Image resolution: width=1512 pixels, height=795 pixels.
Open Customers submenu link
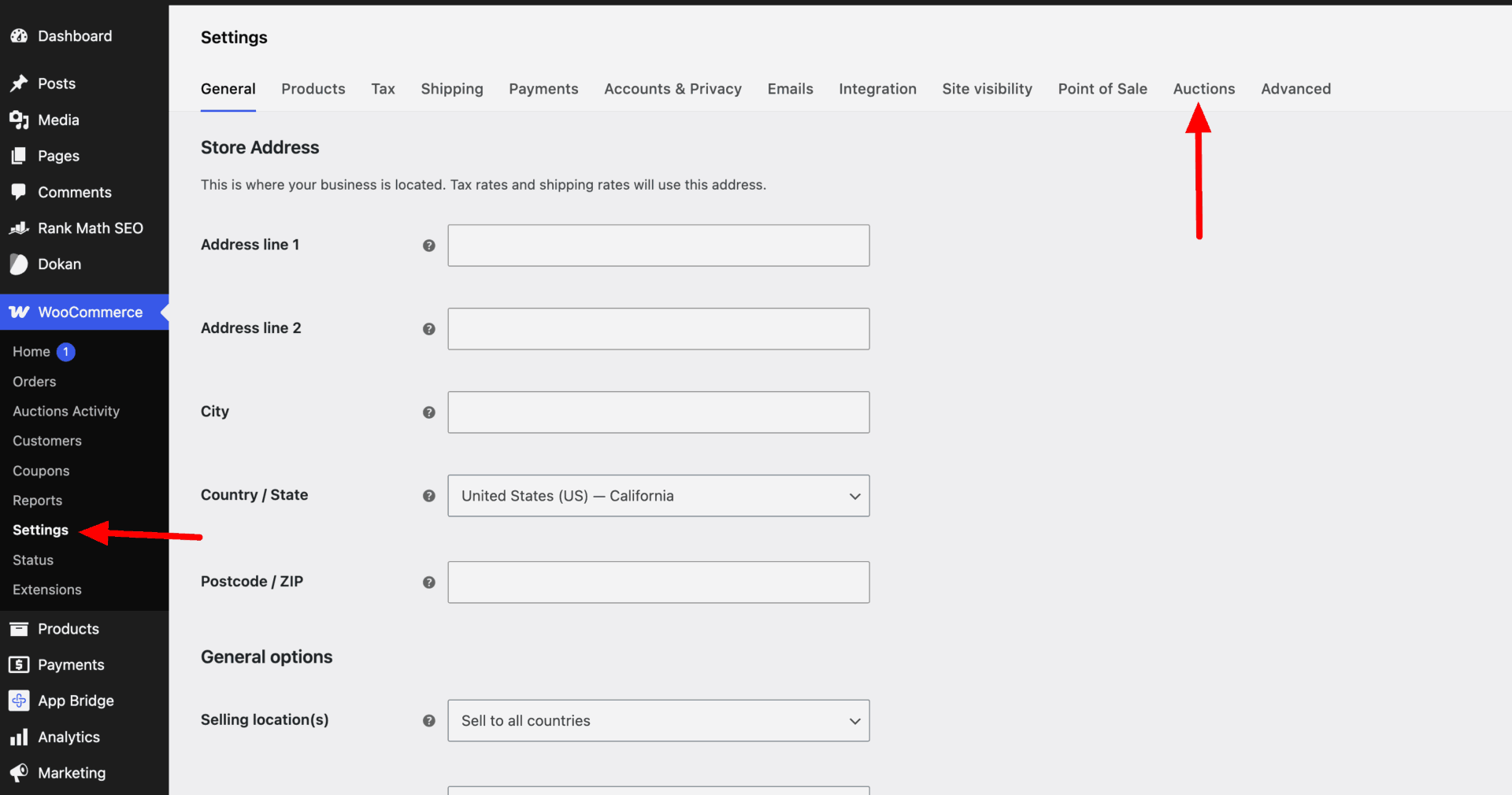[47, 442]
